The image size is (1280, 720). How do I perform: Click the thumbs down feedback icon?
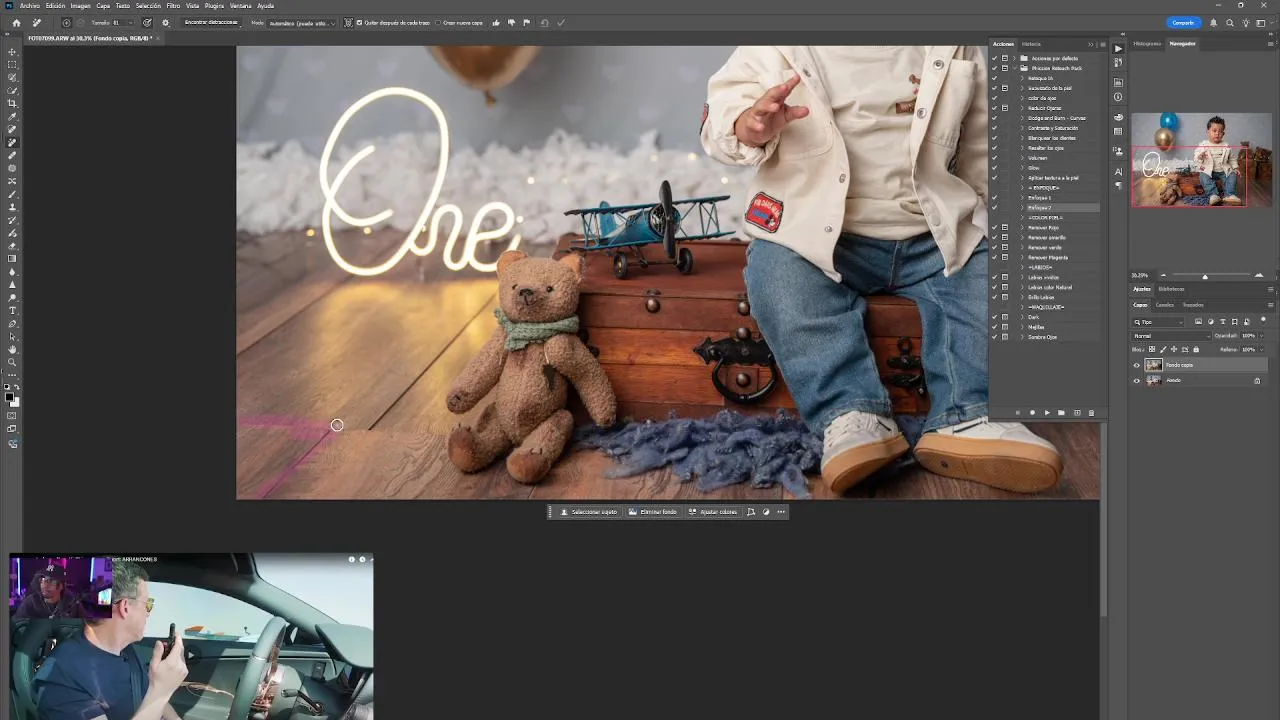(x=511, y=22)
